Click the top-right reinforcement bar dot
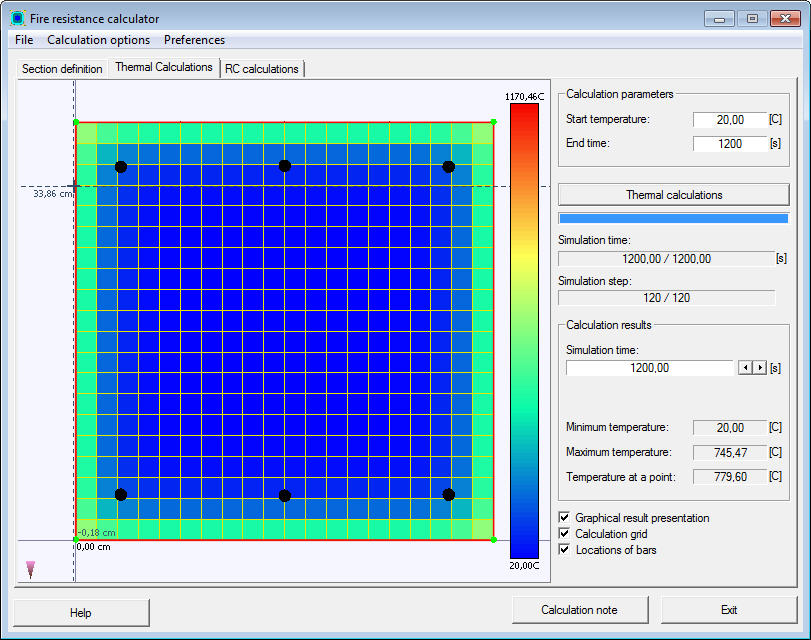 [x=448, y=167]
